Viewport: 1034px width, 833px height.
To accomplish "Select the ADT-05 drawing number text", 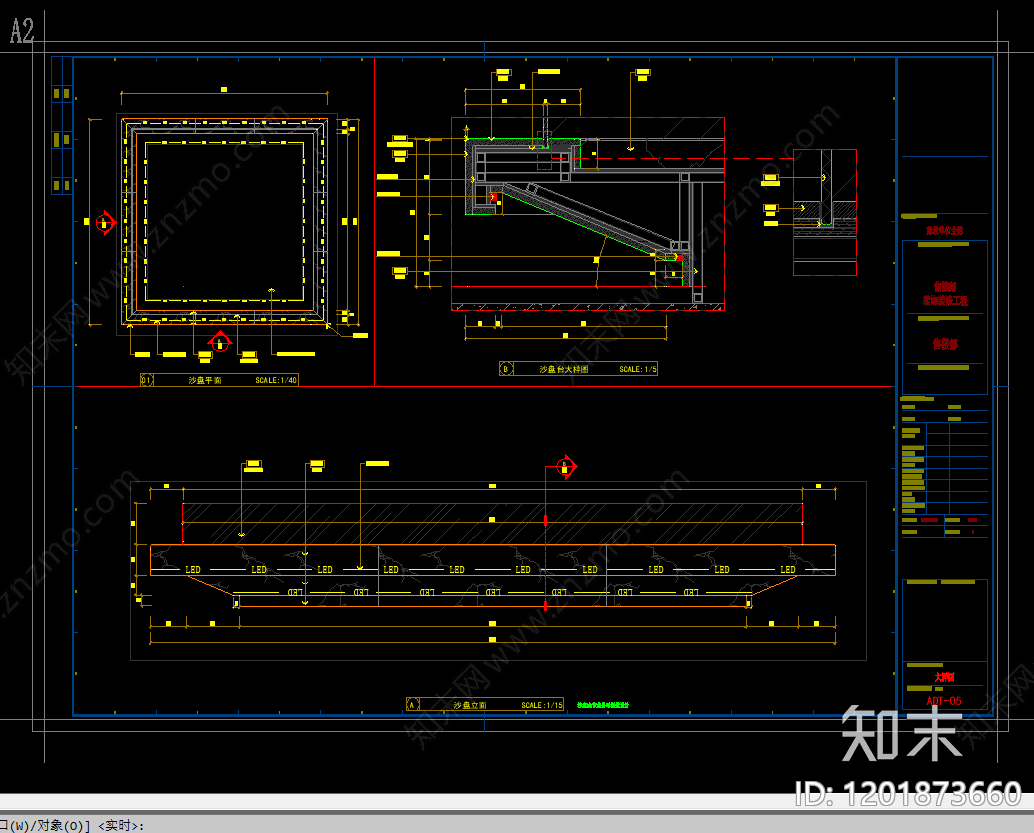I will (944, 701).
